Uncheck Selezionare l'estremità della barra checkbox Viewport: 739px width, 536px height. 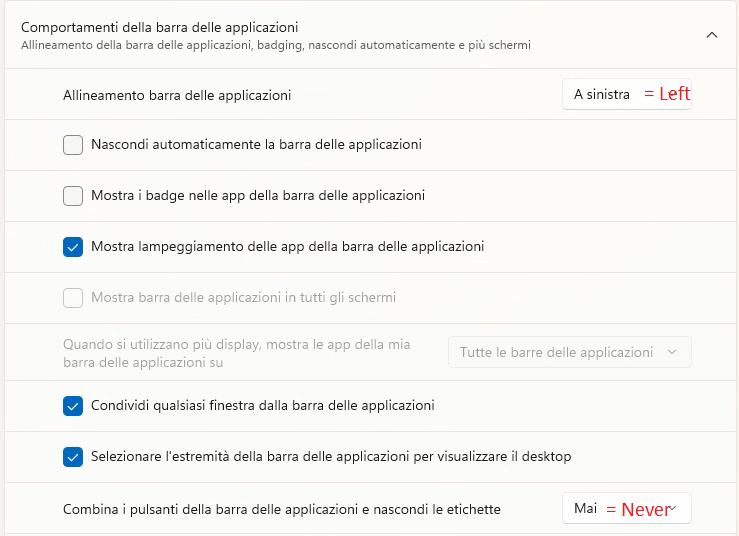(73, 457)
